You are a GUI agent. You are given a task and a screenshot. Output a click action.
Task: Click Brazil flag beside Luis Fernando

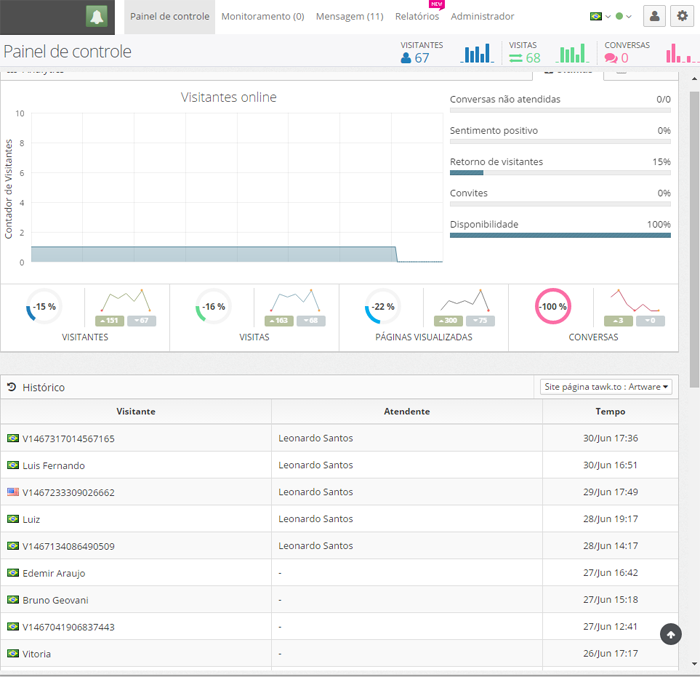(x=13, y=465)
